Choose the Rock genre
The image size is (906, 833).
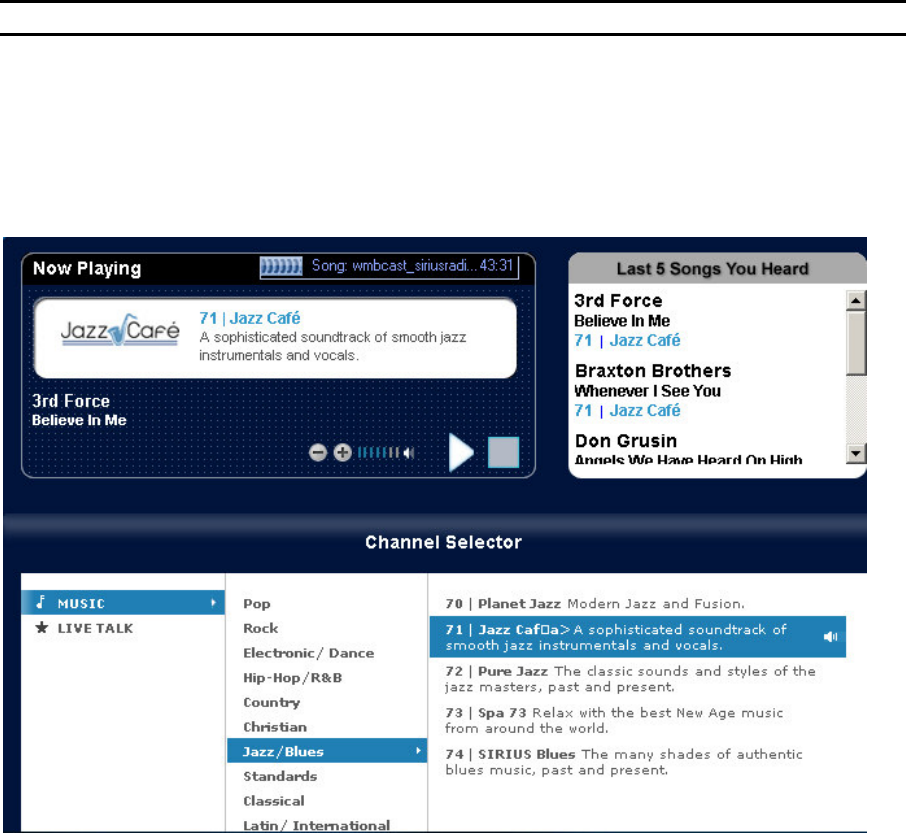(x=261, y=628)
